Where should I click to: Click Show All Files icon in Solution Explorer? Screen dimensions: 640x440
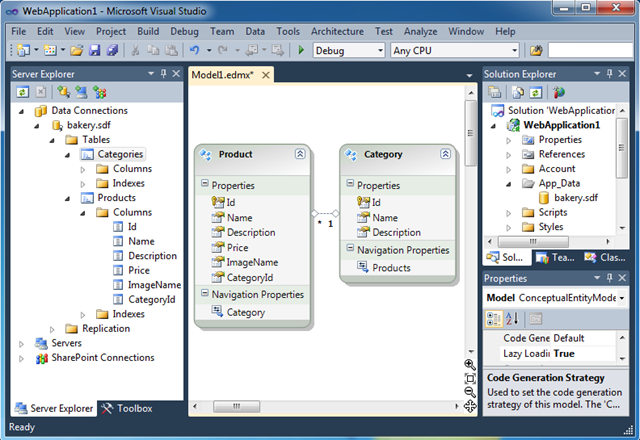518,92
